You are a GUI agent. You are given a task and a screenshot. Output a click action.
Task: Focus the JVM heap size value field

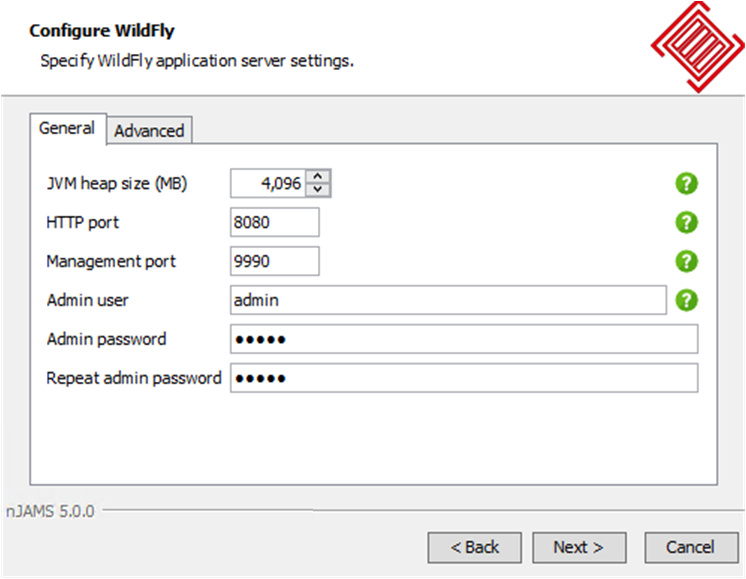tap(268, 183)
